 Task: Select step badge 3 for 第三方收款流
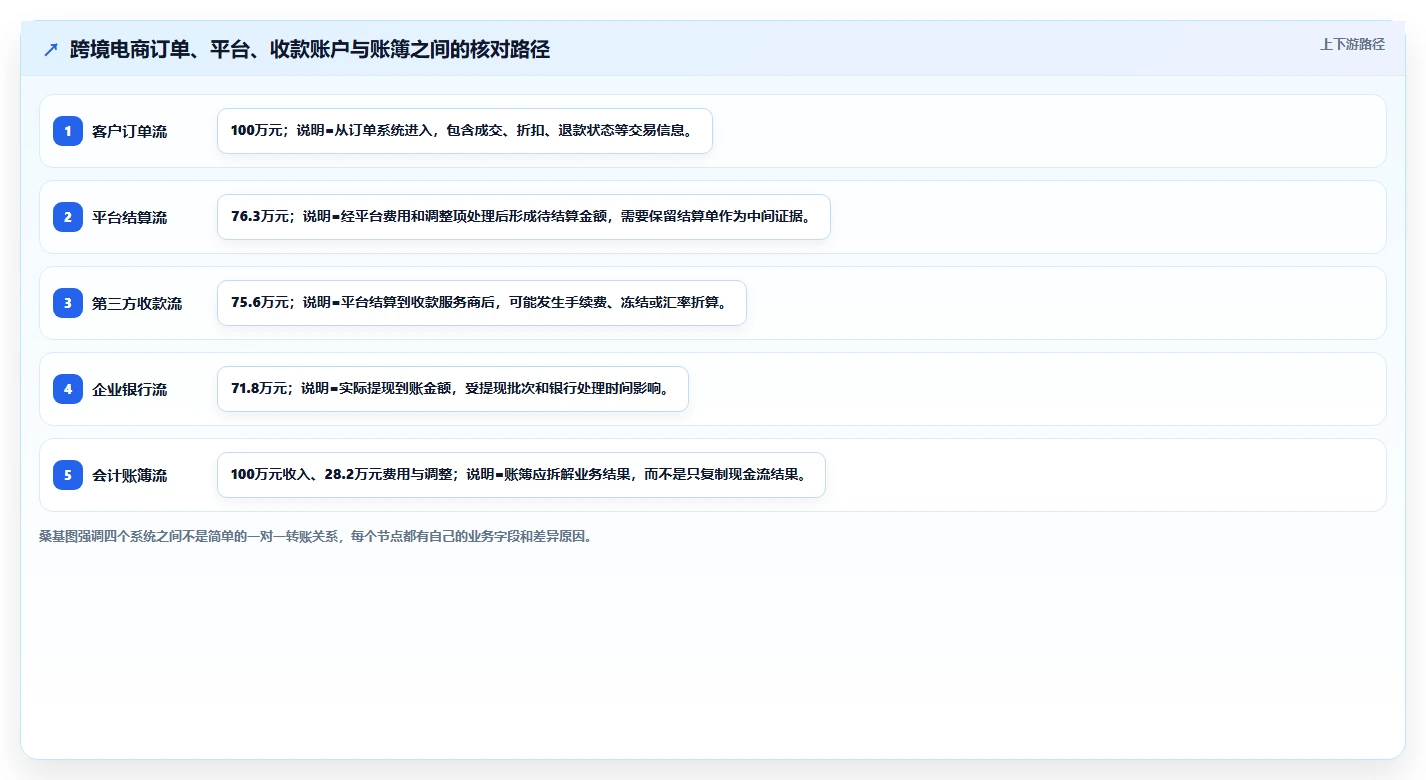point(68,303)
